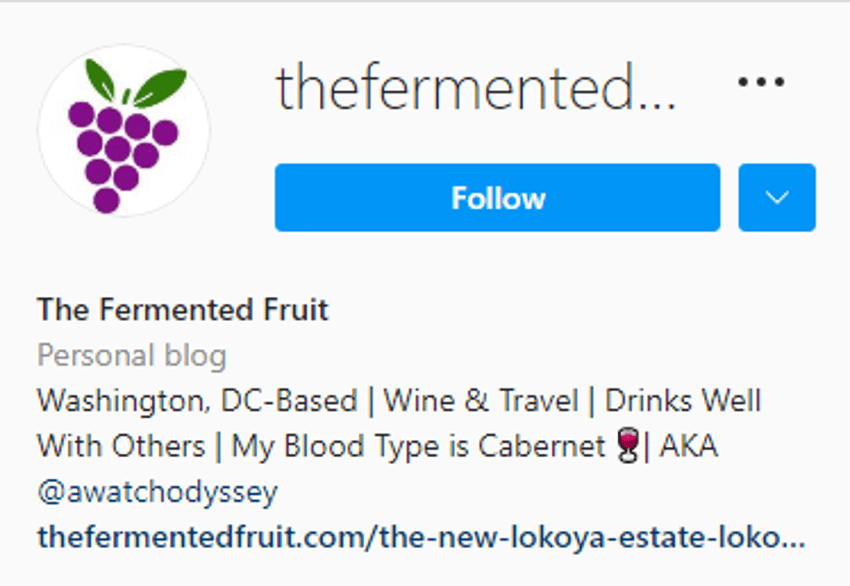Click the Washington, DC-Based bio text
Screen dimensions: 850x586
tap(197, 401)
